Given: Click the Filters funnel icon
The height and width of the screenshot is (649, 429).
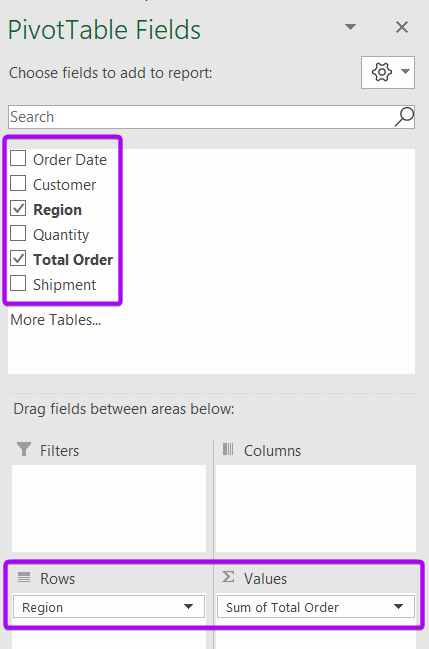Looking at the screenshot, I should pos(24,449).
